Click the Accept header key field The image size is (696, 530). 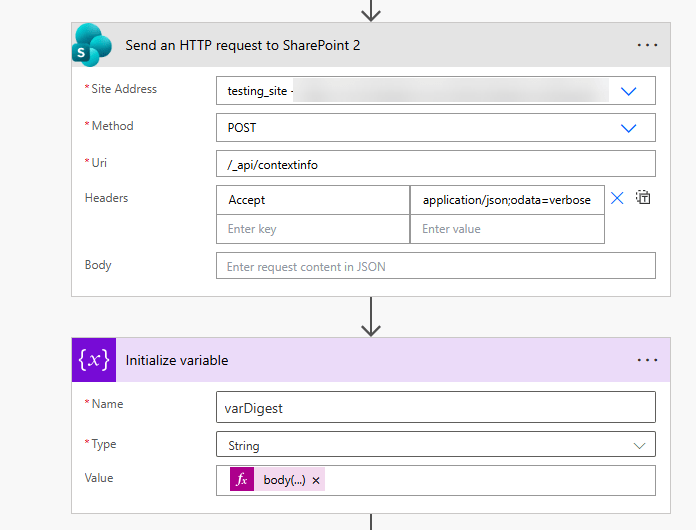click(312, 200)
